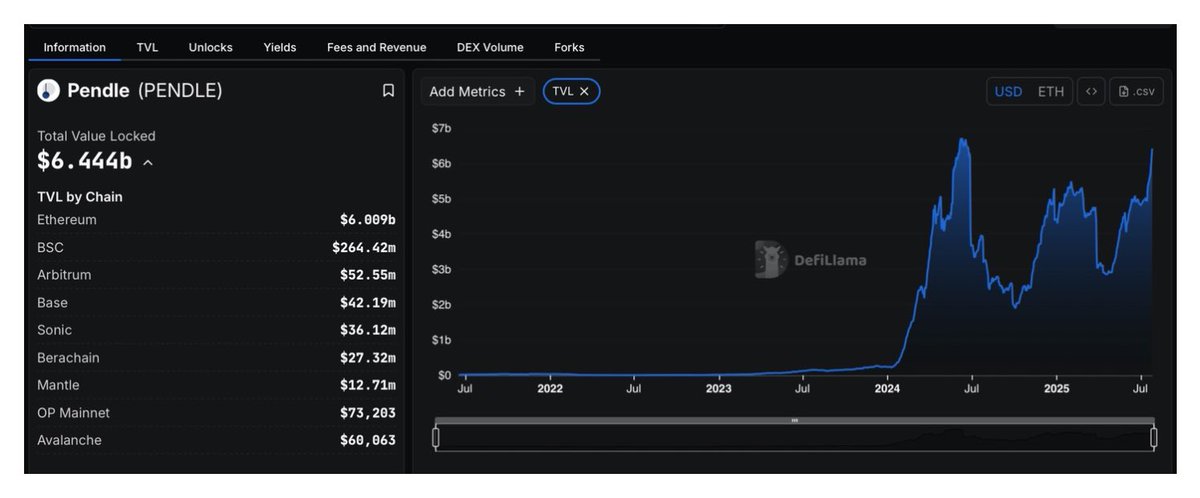The image size is (1200, 498).
Task: Click the $6.444b total value
Action: coord(85,162)
